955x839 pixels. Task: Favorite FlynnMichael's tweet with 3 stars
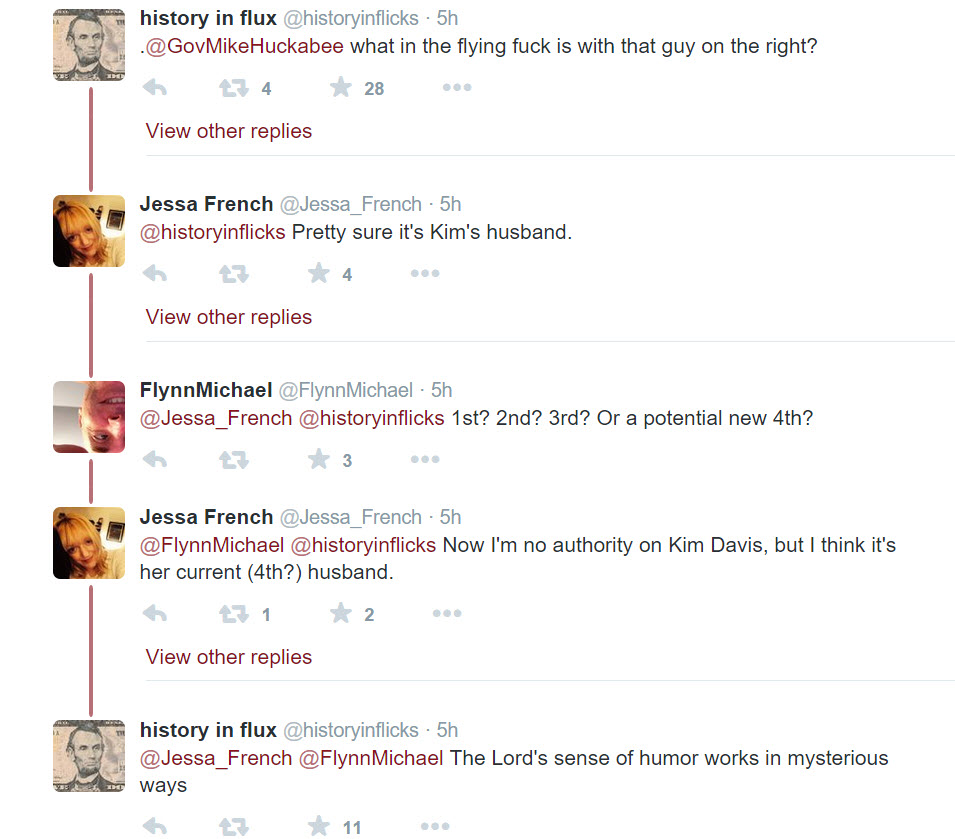319,460
